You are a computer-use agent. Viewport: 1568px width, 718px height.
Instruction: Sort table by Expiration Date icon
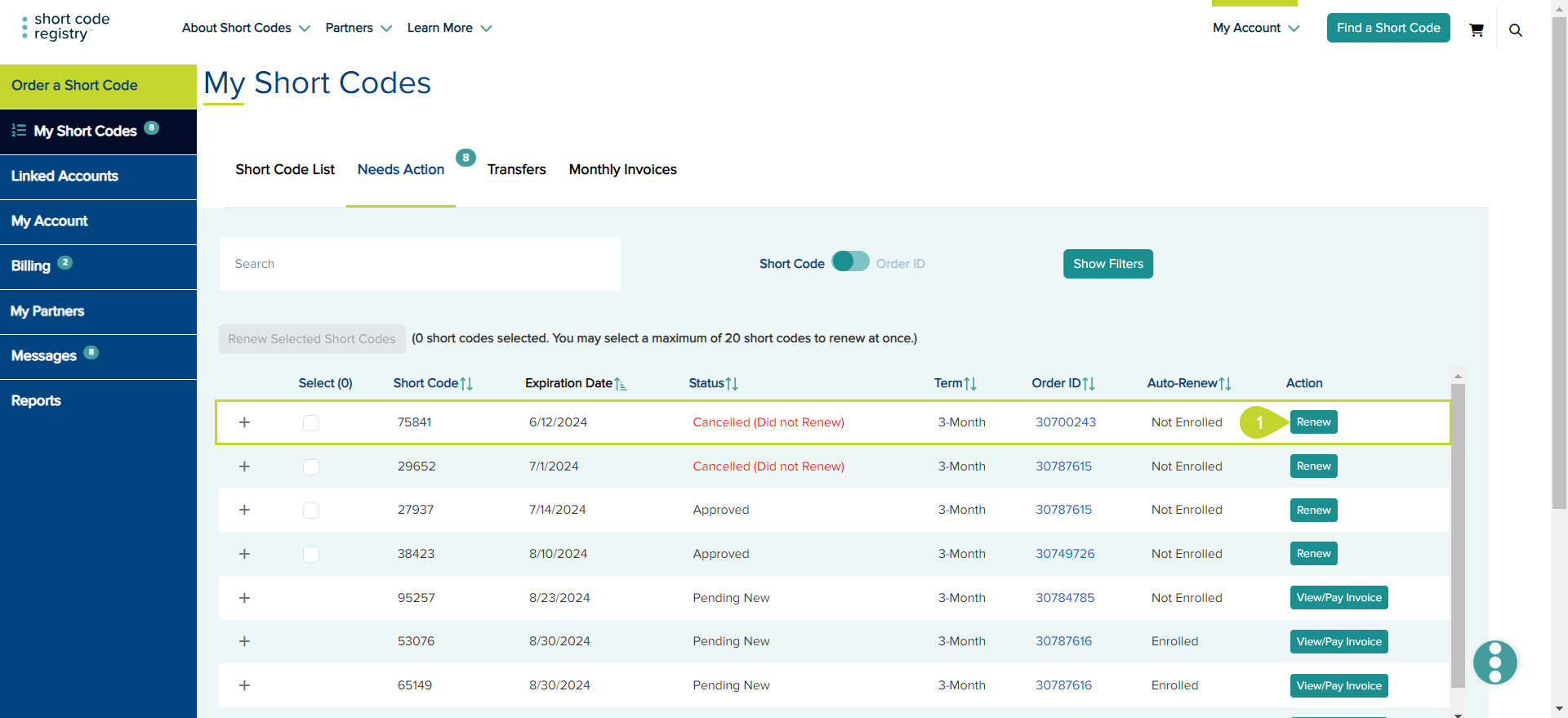click(x=621, y=384)
